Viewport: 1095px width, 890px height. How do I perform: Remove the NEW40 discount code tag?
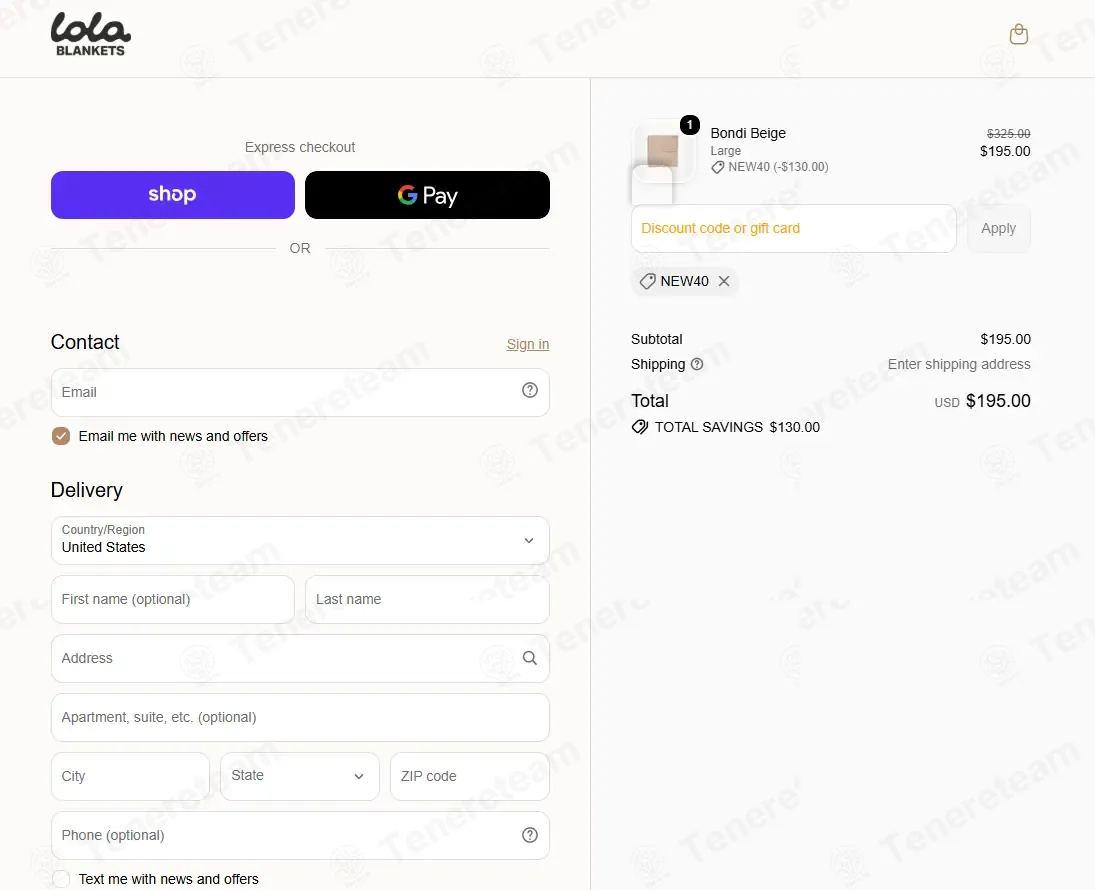click(x=724, y=281)
